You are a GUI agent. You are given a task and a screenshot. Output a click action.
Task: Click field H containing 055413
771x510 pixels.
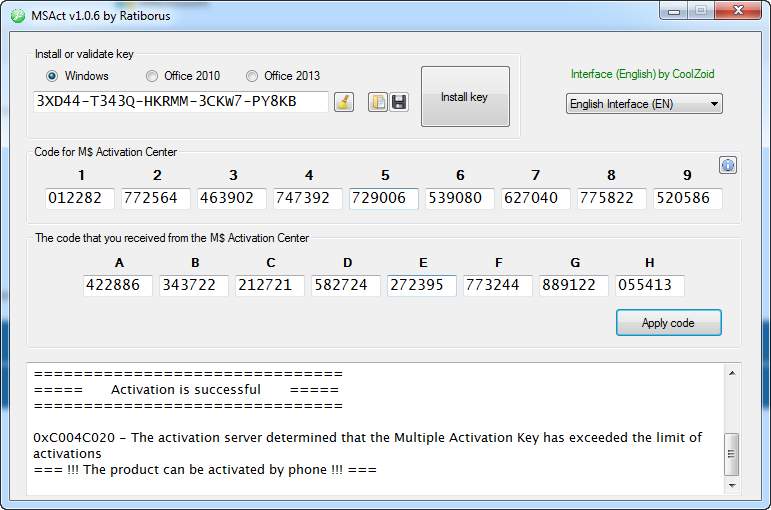click(x=650, y=285)
